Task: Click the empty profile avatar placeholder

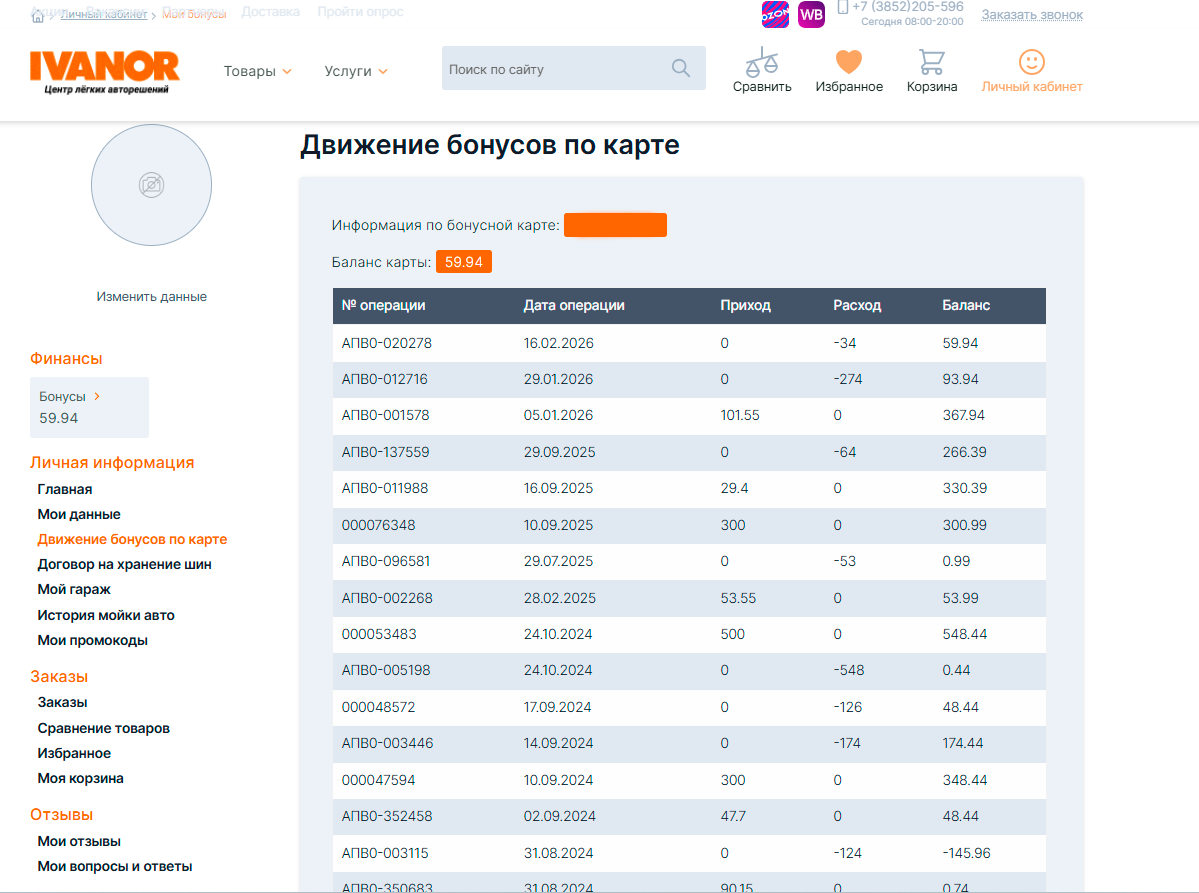Action: 151,185
